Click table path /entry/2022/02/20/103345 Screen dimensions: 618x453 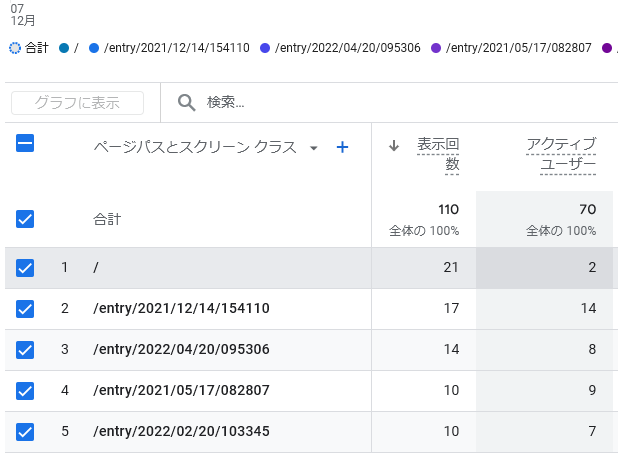(181, 431)
